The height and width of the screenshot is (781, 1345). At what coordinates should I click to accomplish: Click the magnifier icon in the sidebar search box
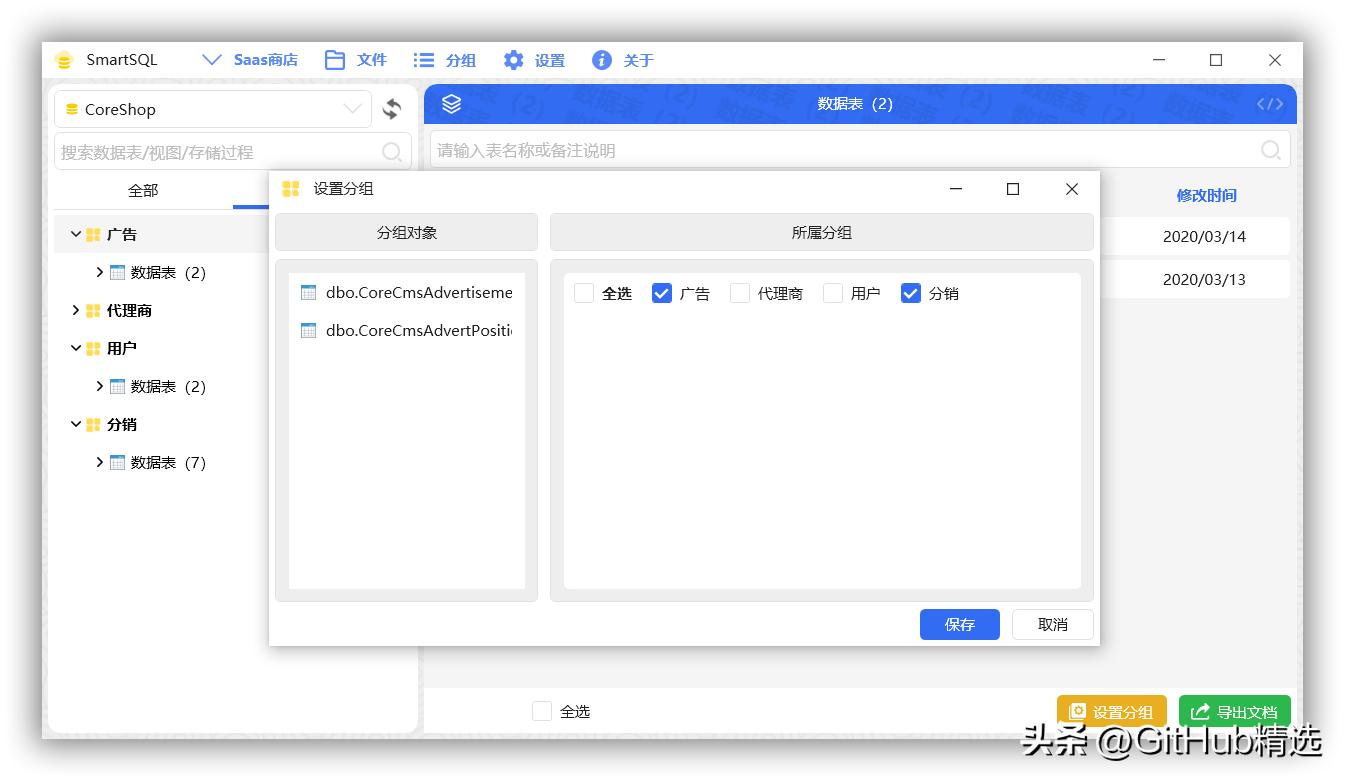click(390, 150)
